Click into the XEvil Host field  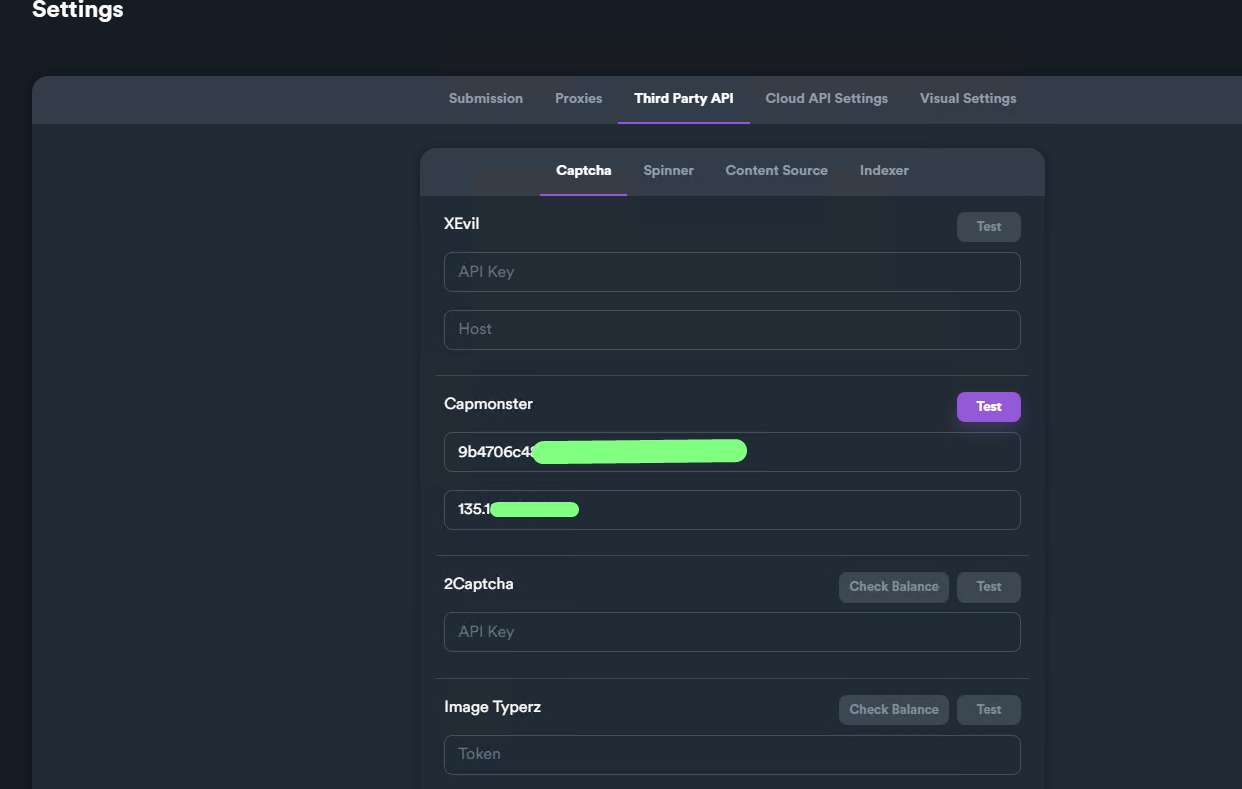(x=731, y=329)
